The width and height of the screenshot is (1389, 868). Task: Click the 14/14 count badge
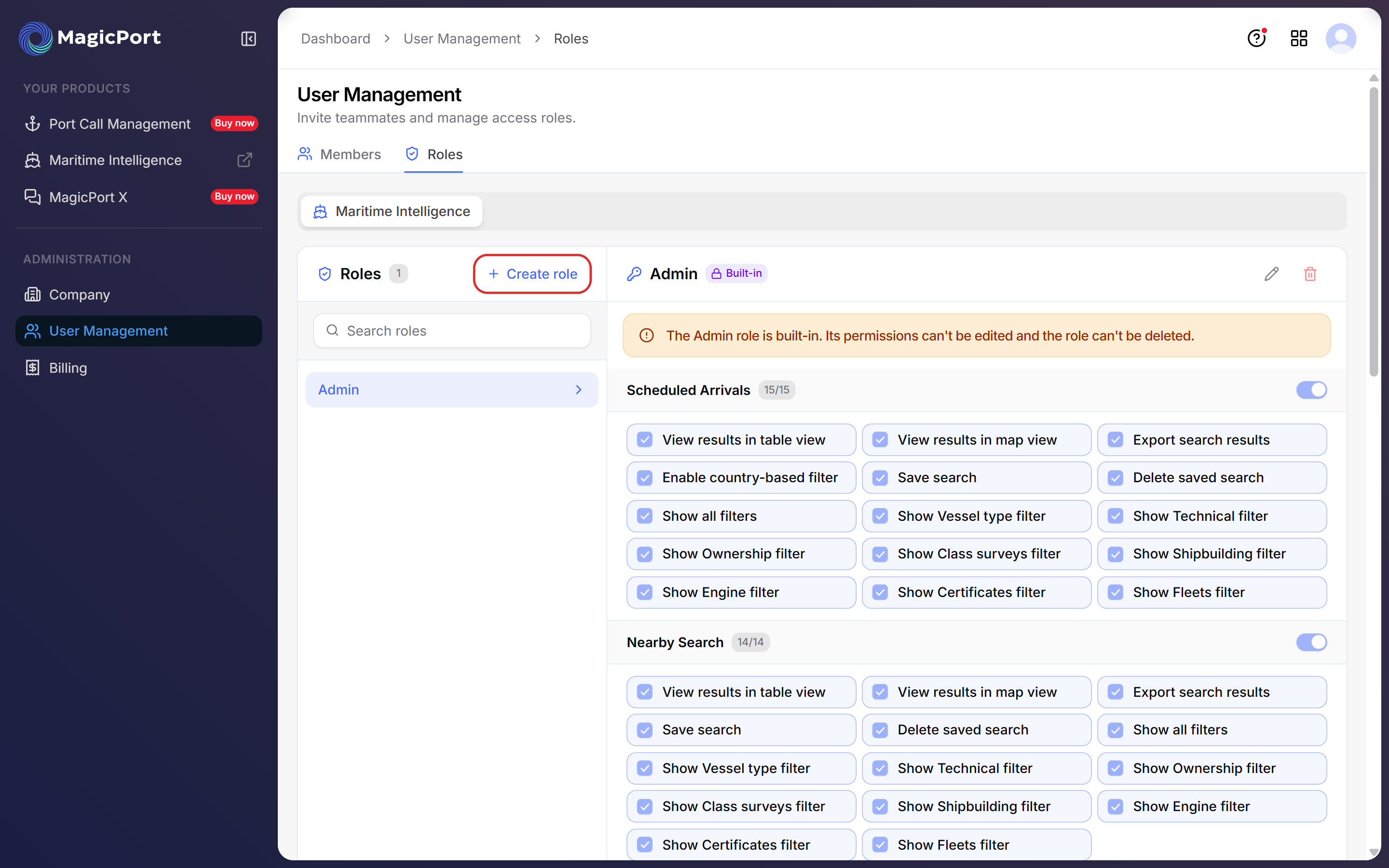point(750,642)
